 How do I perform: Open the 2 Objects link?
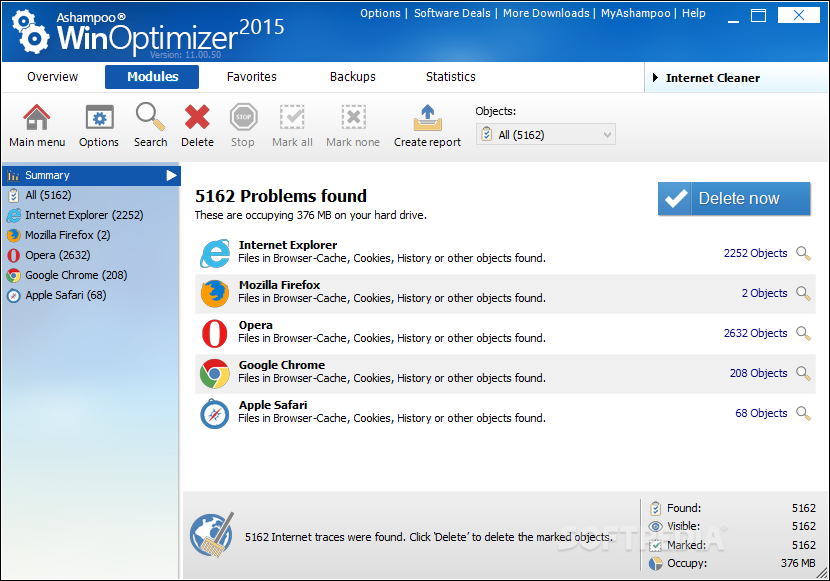(x=764, y=293)
